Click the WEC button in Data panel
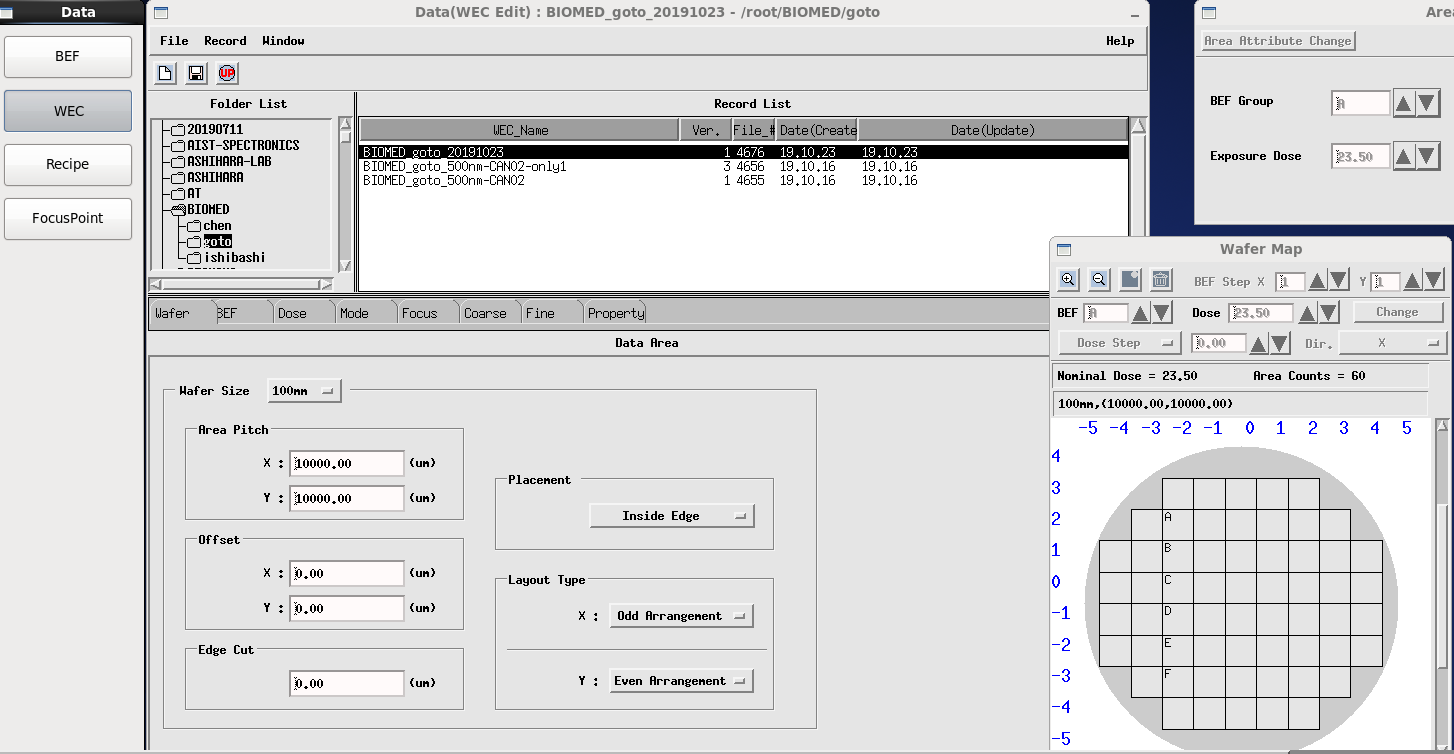 click(68, 111)
